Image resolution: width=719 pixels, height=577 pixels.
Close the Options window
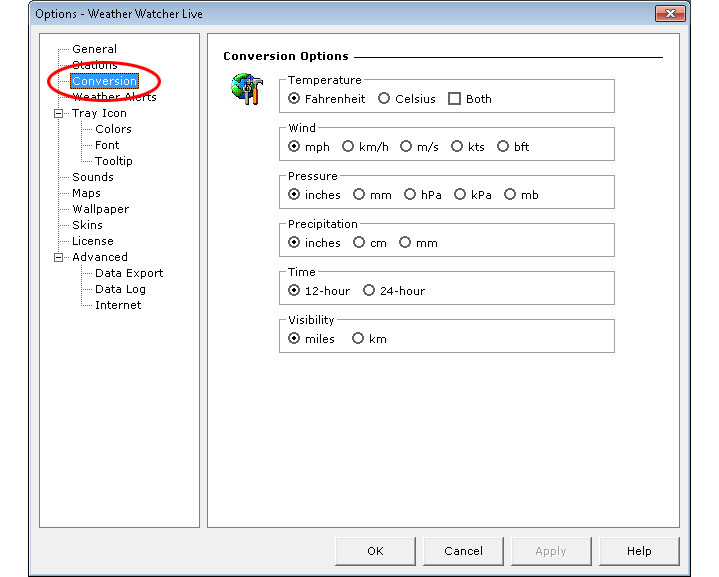pos(670,13)
